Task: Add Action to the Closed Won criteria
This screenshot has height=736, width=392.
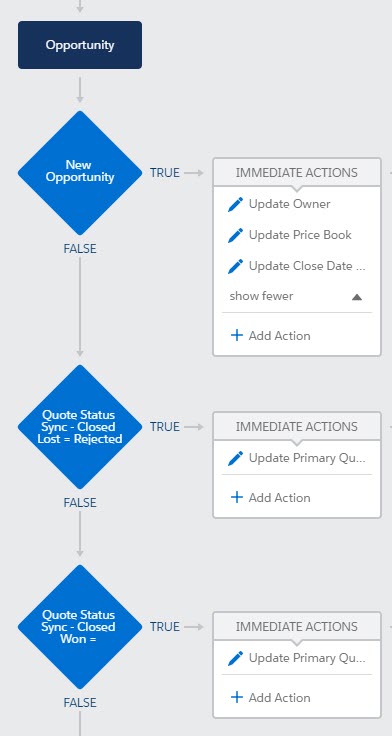Action: (x=279, y=698)
